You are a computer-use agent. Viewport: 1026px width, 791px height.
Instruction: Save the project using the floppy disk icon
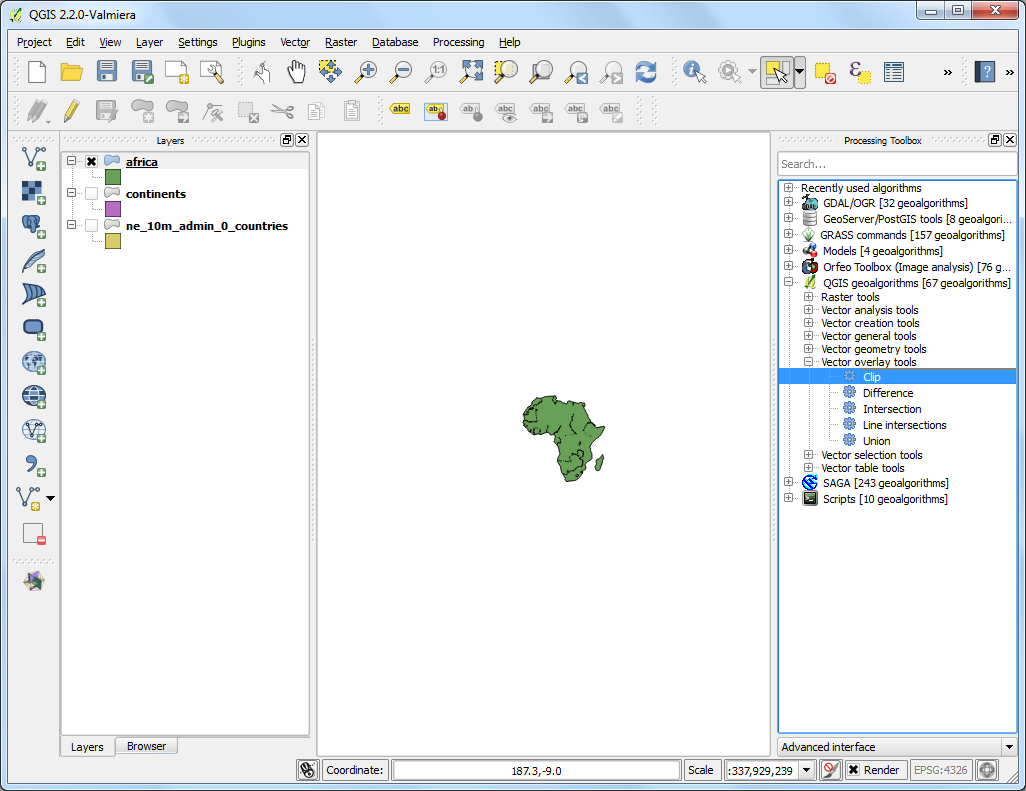107,71
